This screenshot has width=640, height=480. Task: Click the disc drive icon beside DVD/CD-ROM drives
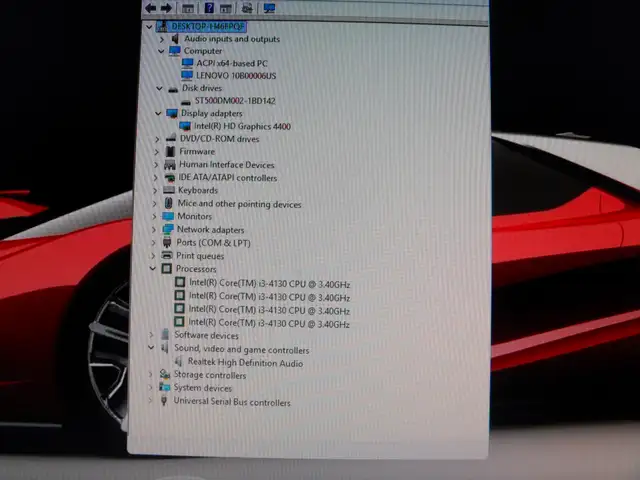click(x=171, y=139)
